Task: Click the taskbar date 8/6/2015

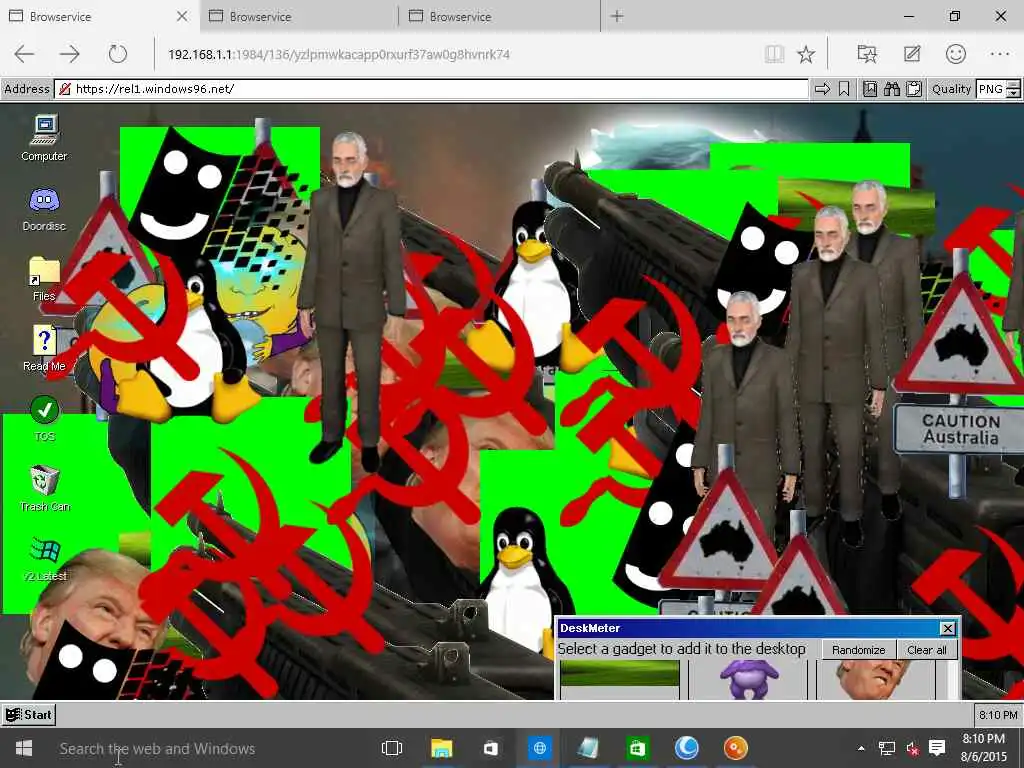Action: pyautogui.click(x=984, y=757)
